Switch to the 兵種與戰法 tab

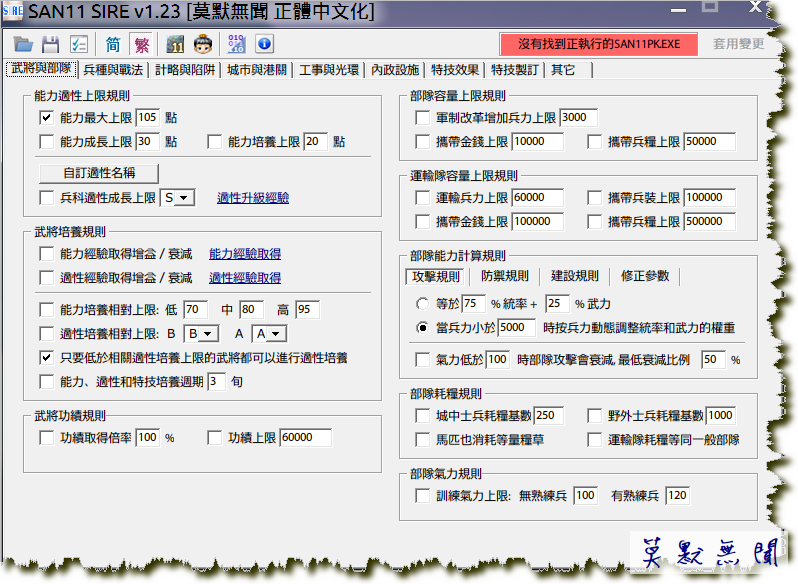point(113,70)
